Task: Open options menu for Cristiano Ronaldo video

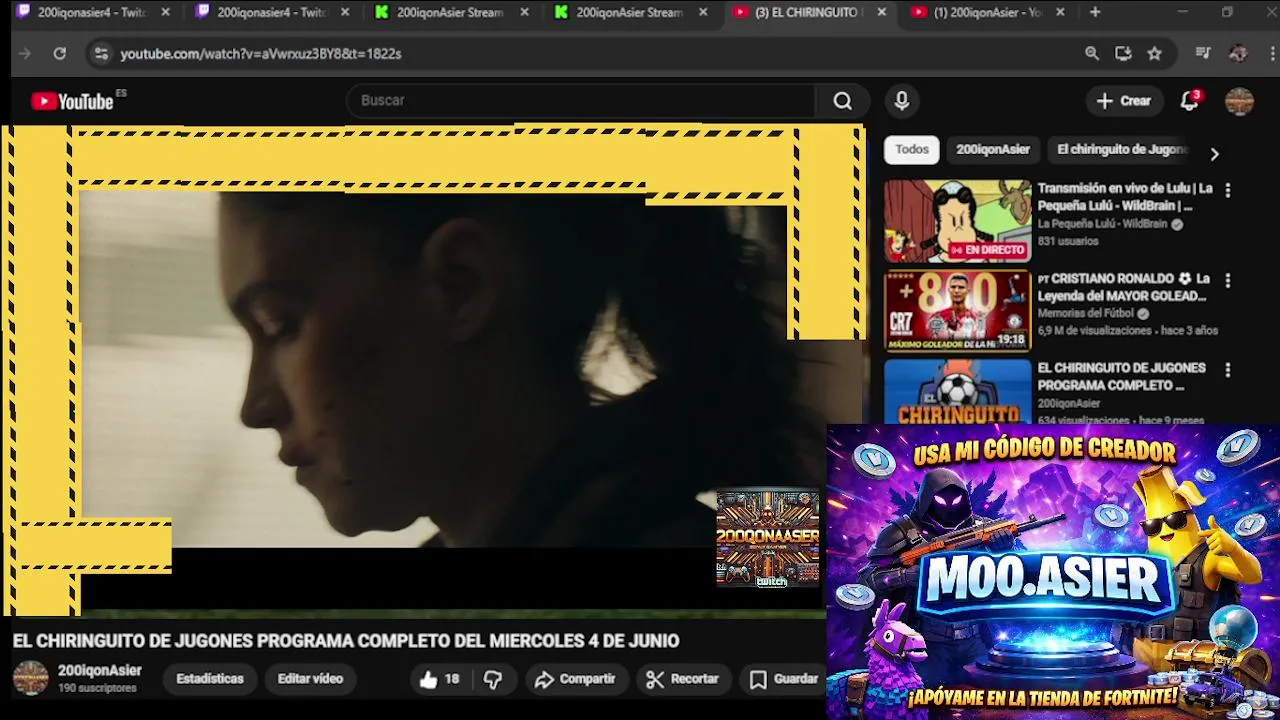Action: [x=1228, y=281]
